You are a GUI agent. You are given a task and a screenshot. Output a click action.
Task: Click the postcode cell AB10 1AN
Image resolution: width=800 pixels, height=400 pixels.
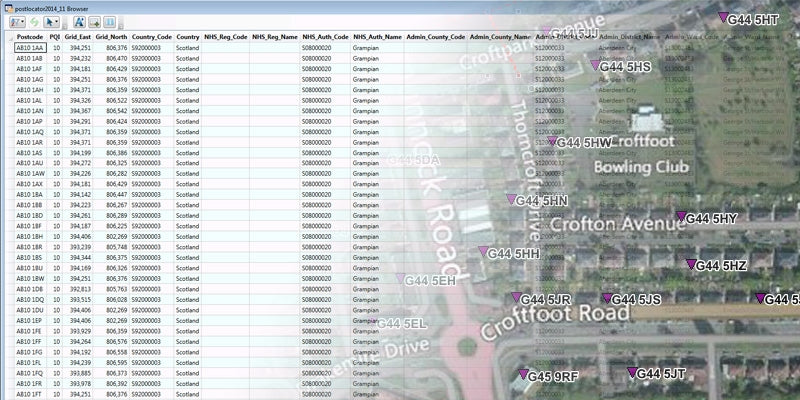pos(30,111)
